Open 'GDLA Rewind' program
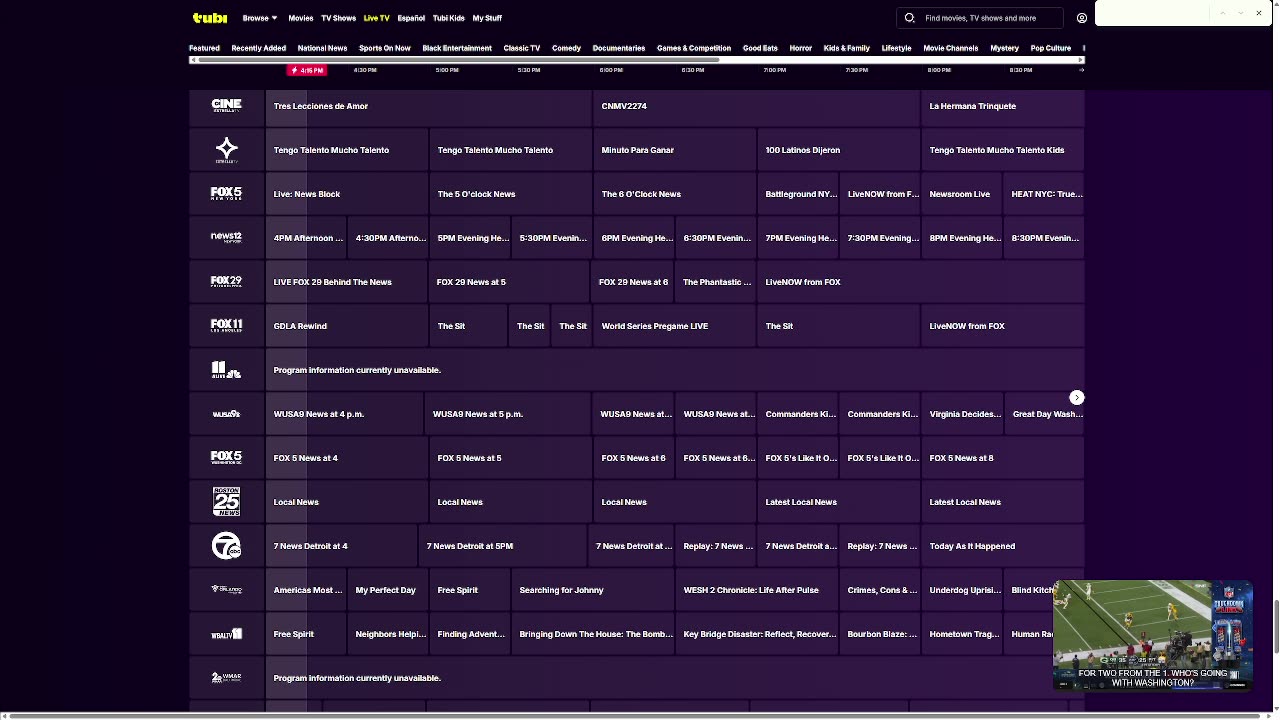The width and height of the screenshot is (1280, 720). (x=347, y=326)
